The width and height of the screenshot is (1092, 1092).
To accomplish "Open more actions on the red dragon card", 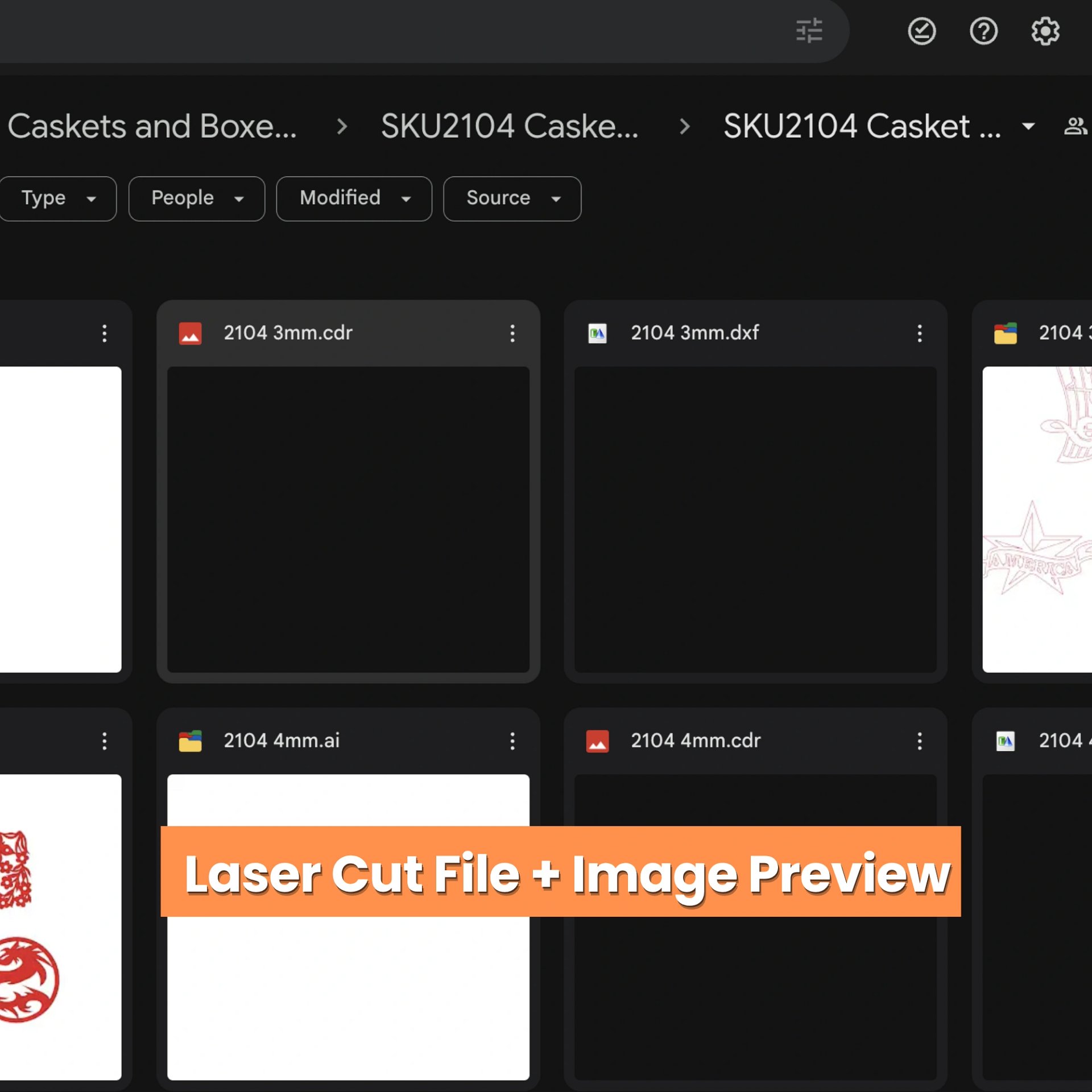I will point(105,741).
